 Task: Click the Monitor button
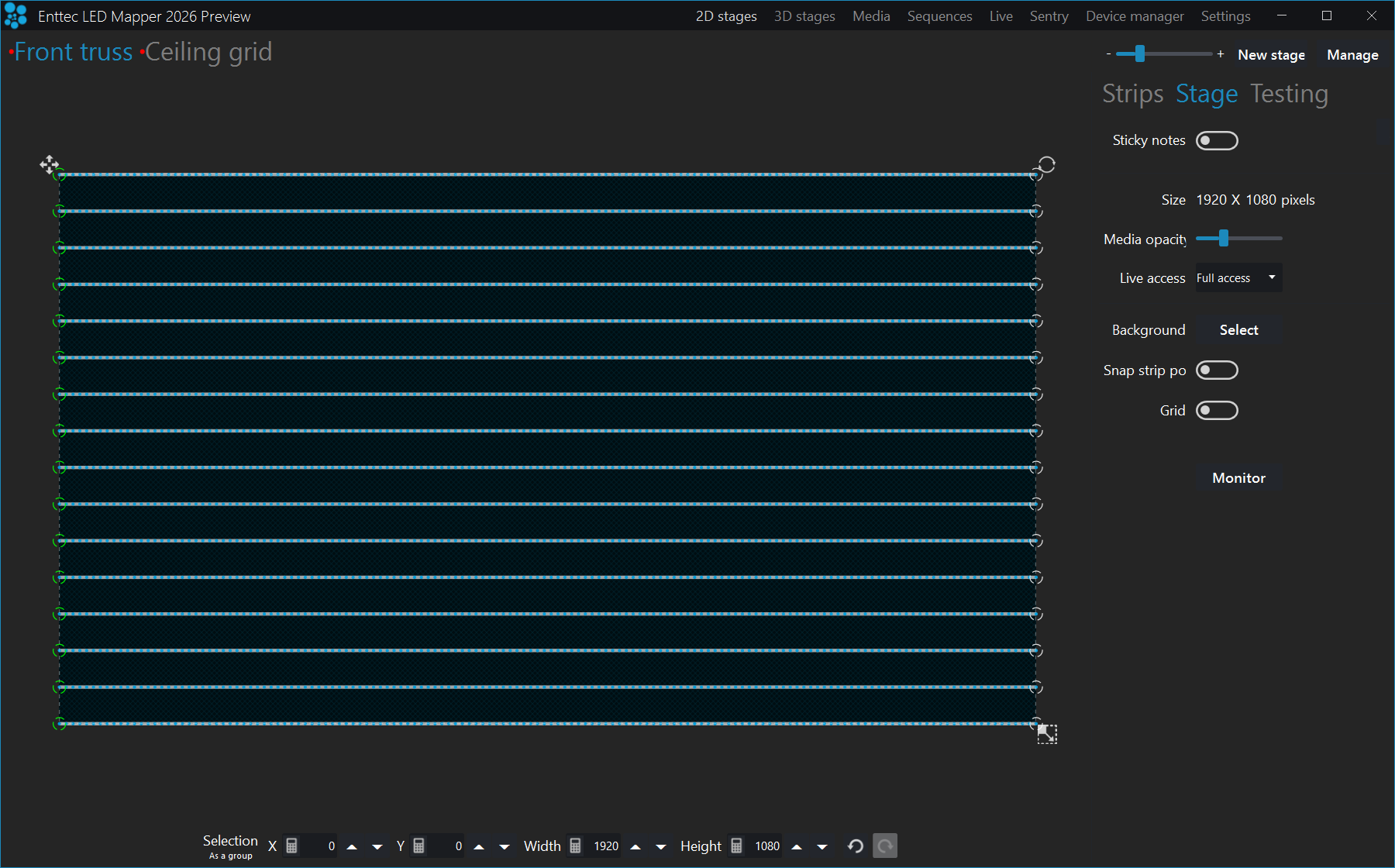[x=1238, y=478]
